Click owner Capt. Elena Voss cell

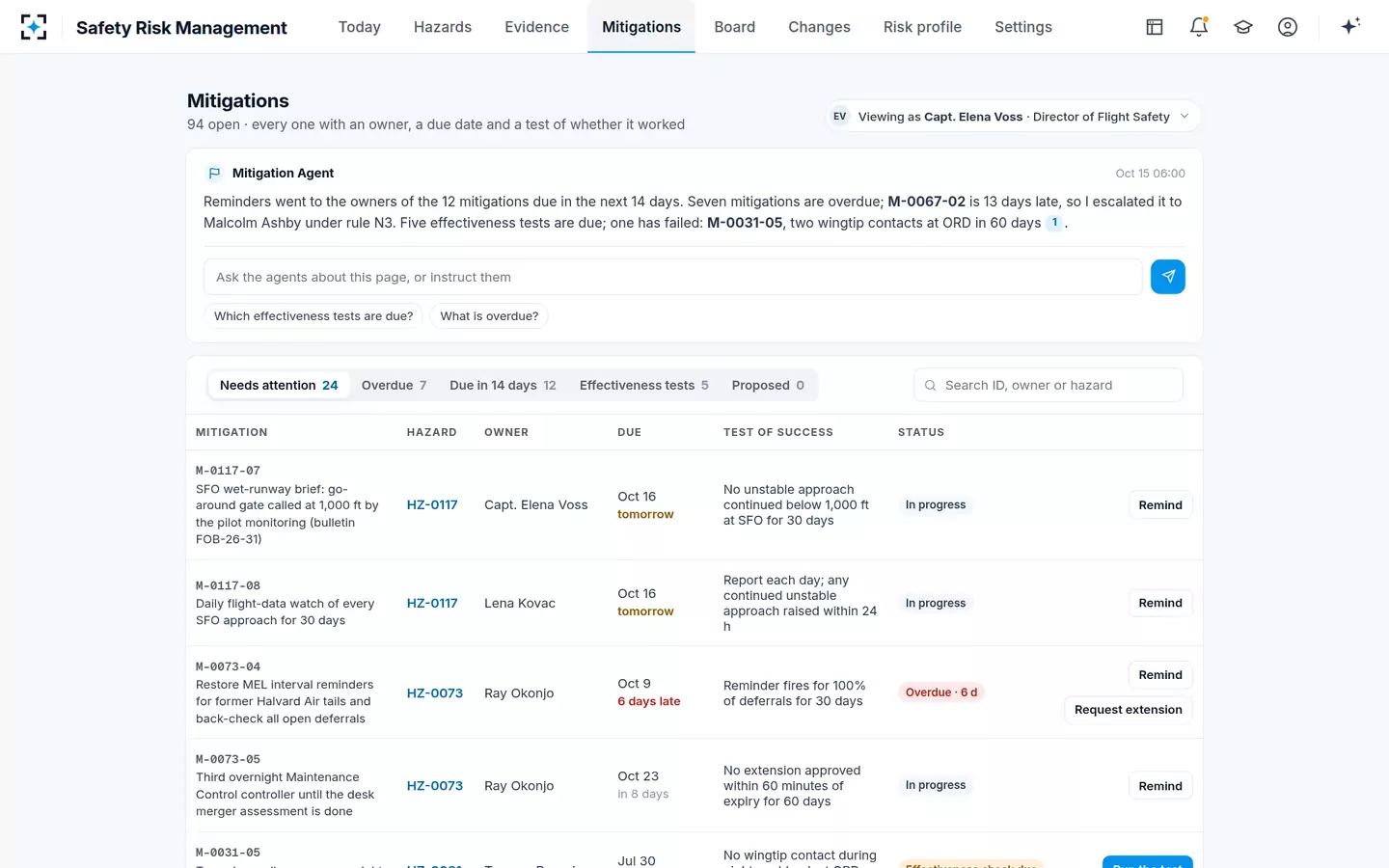pos(536,504)
